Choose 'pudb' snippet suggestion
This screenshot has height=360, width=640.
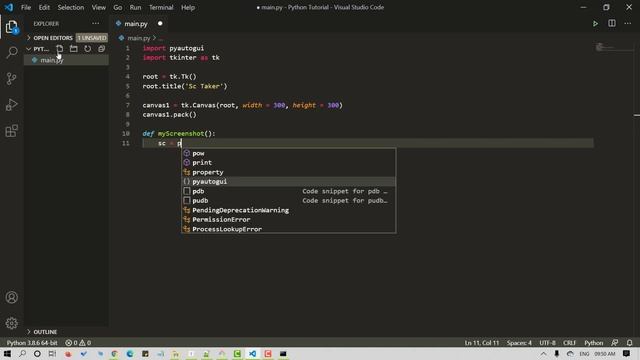[x=289, y=200]
